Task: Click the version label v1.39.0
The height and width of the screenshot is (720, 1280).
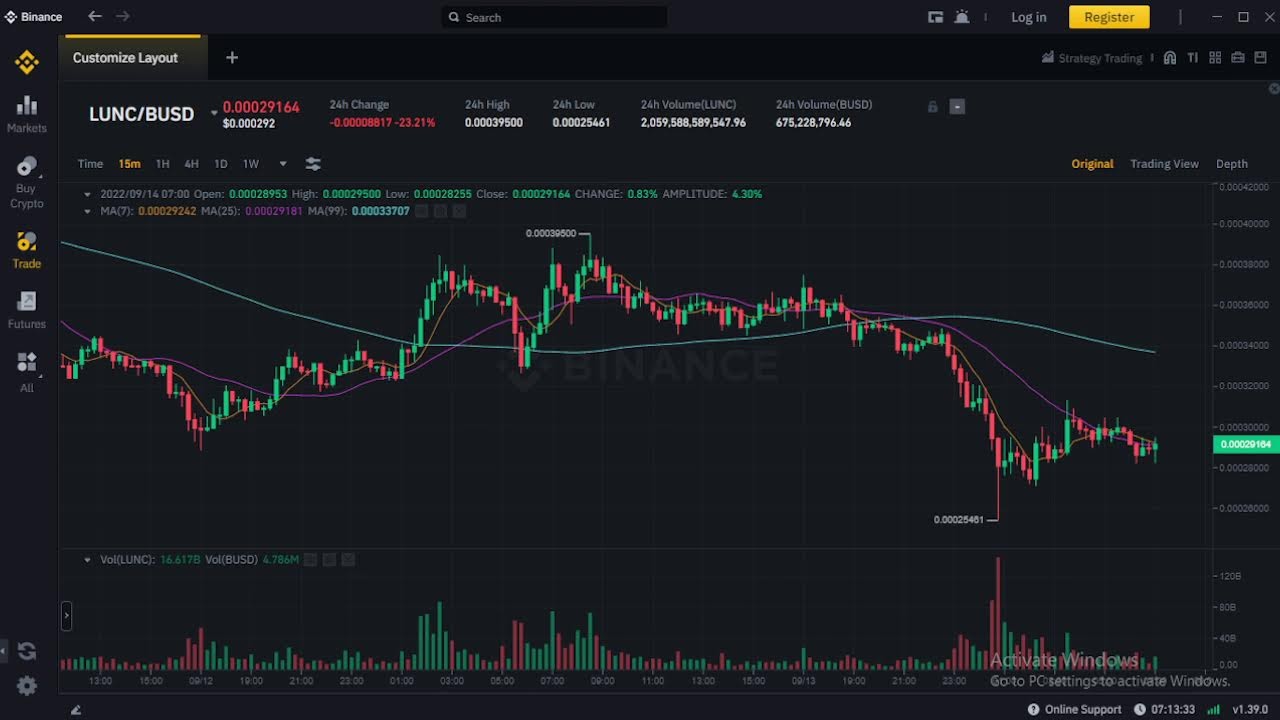Action: [x=1250, y=709]
